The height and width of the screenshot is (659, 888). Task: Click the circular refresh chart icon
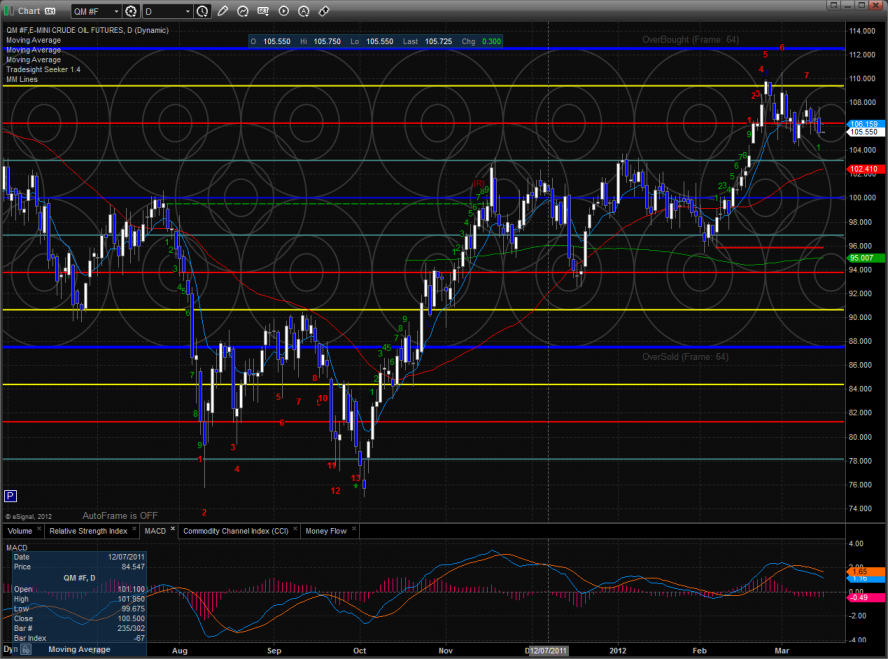point(244,12)
